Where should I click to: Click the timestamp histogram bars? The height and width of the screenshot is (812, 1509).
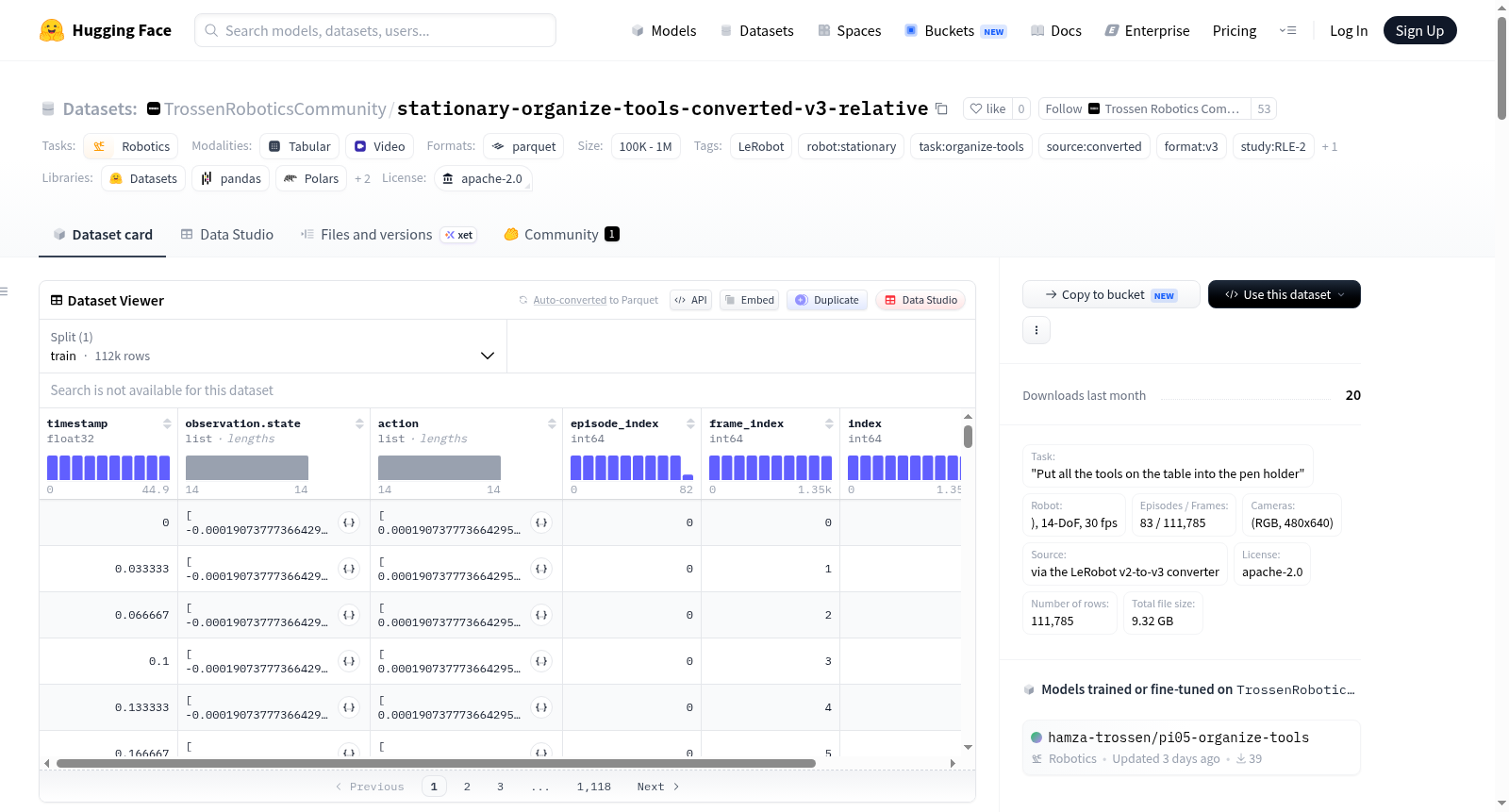108,468
